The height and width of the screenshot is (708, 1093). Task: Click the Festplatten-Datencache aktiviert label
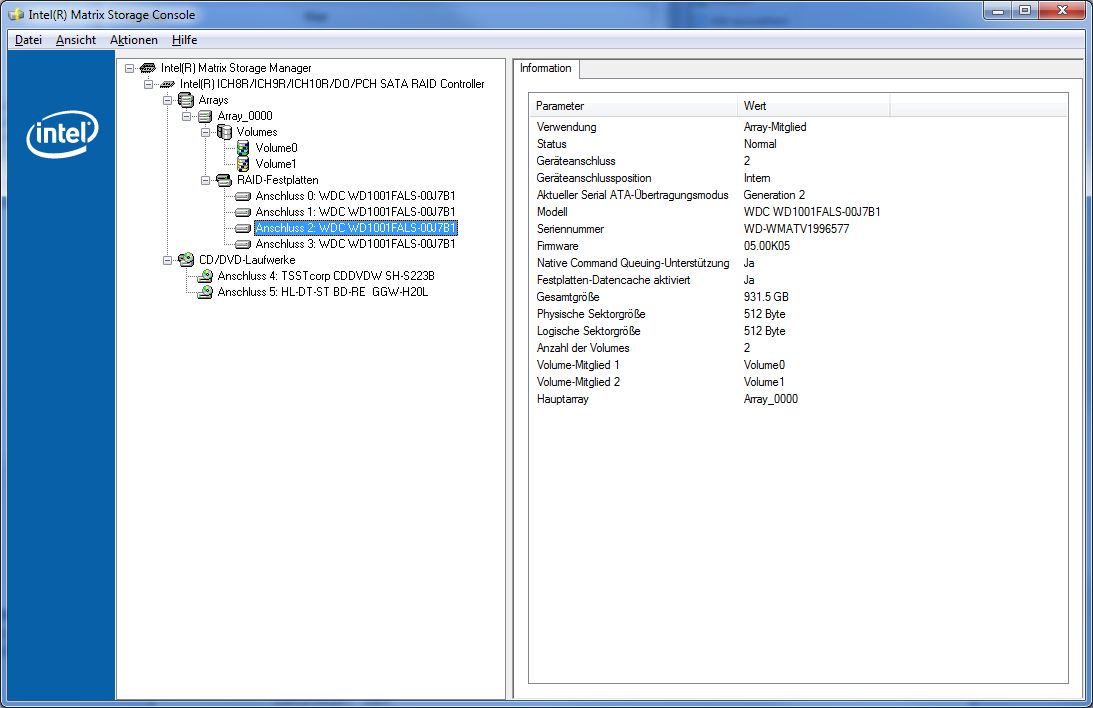click(x=613, y=280)
